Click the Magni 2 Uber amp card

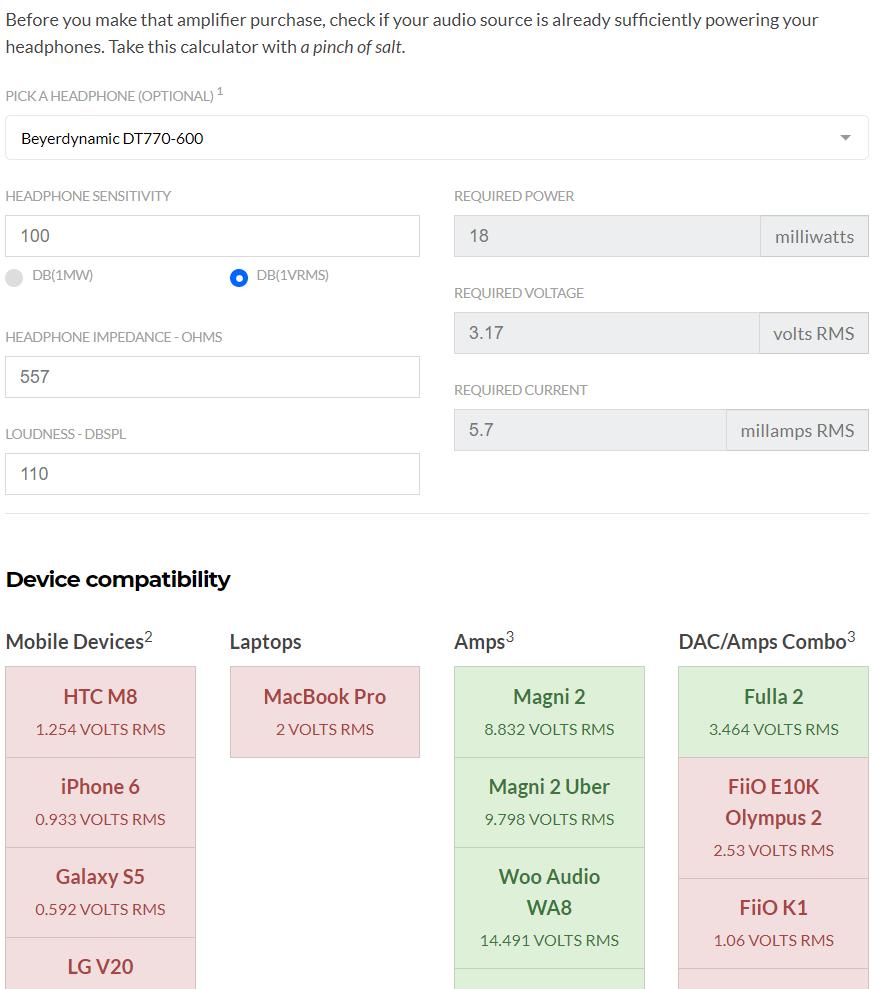click(x=549, y=802)
